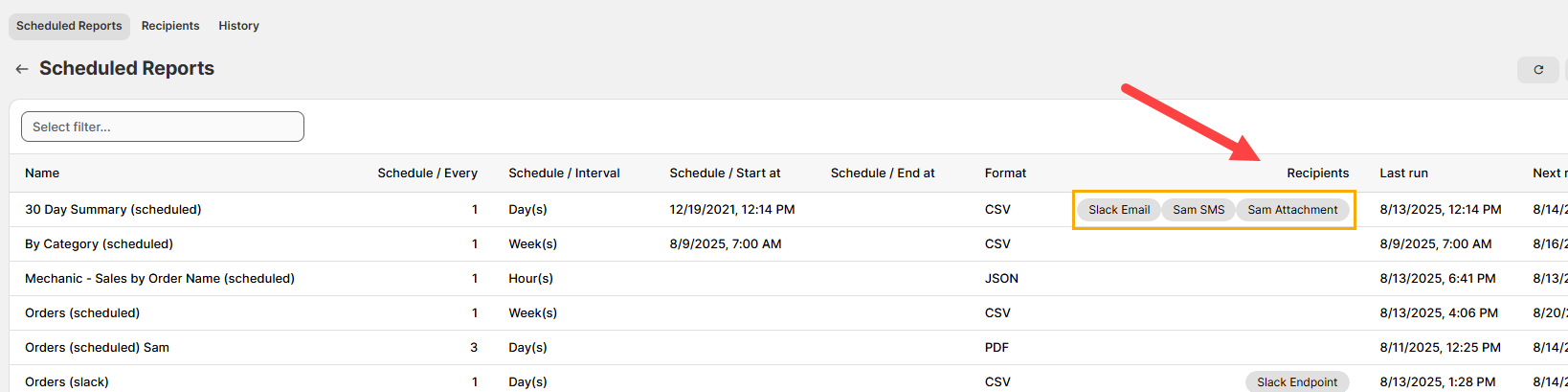Open the 30 Day Summary (scheduled) report
This screenshot has width=1568, height=392.
coord(113,210)
